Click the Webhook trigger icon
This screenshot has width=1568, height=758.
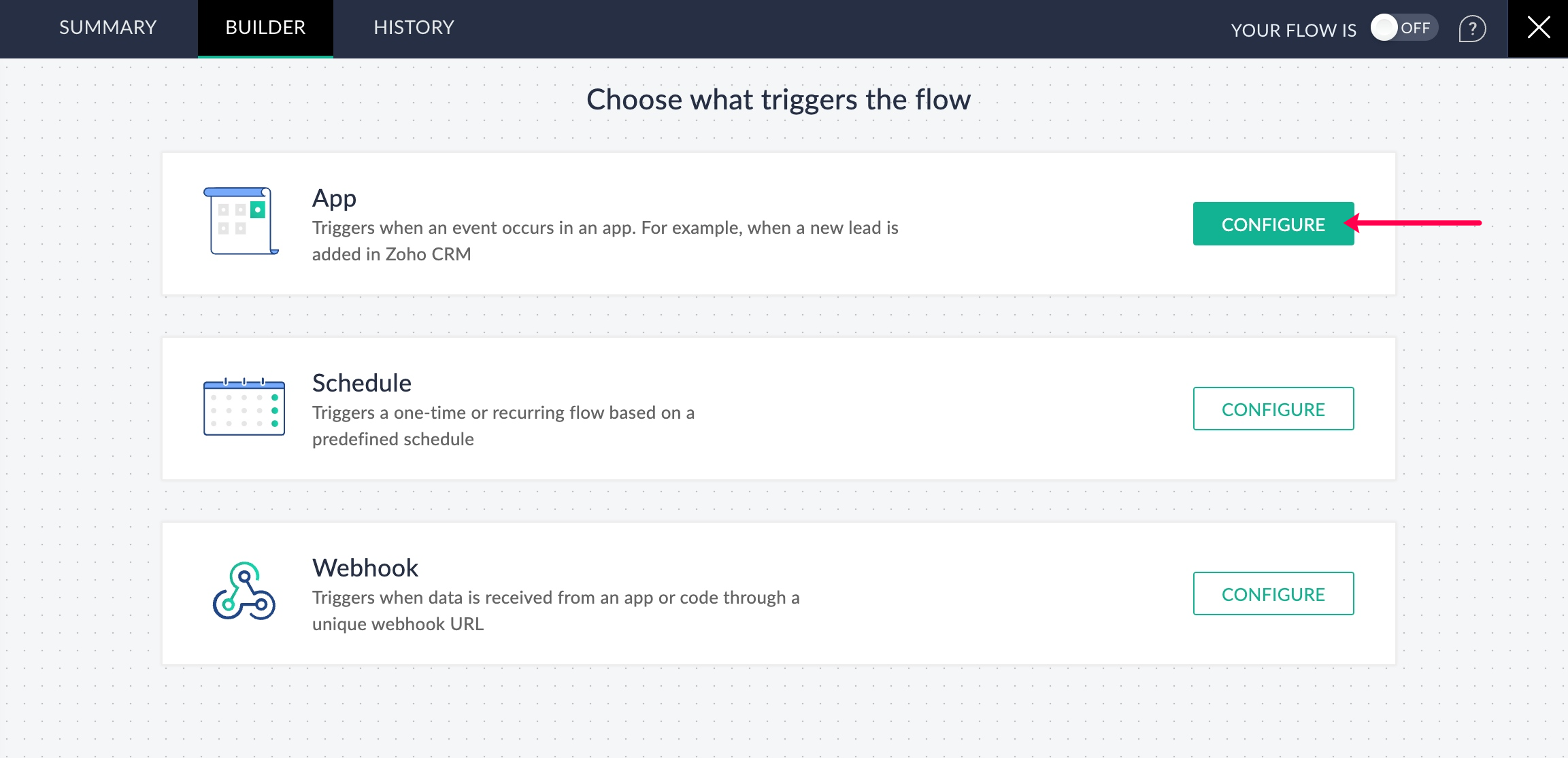(244, 591)
